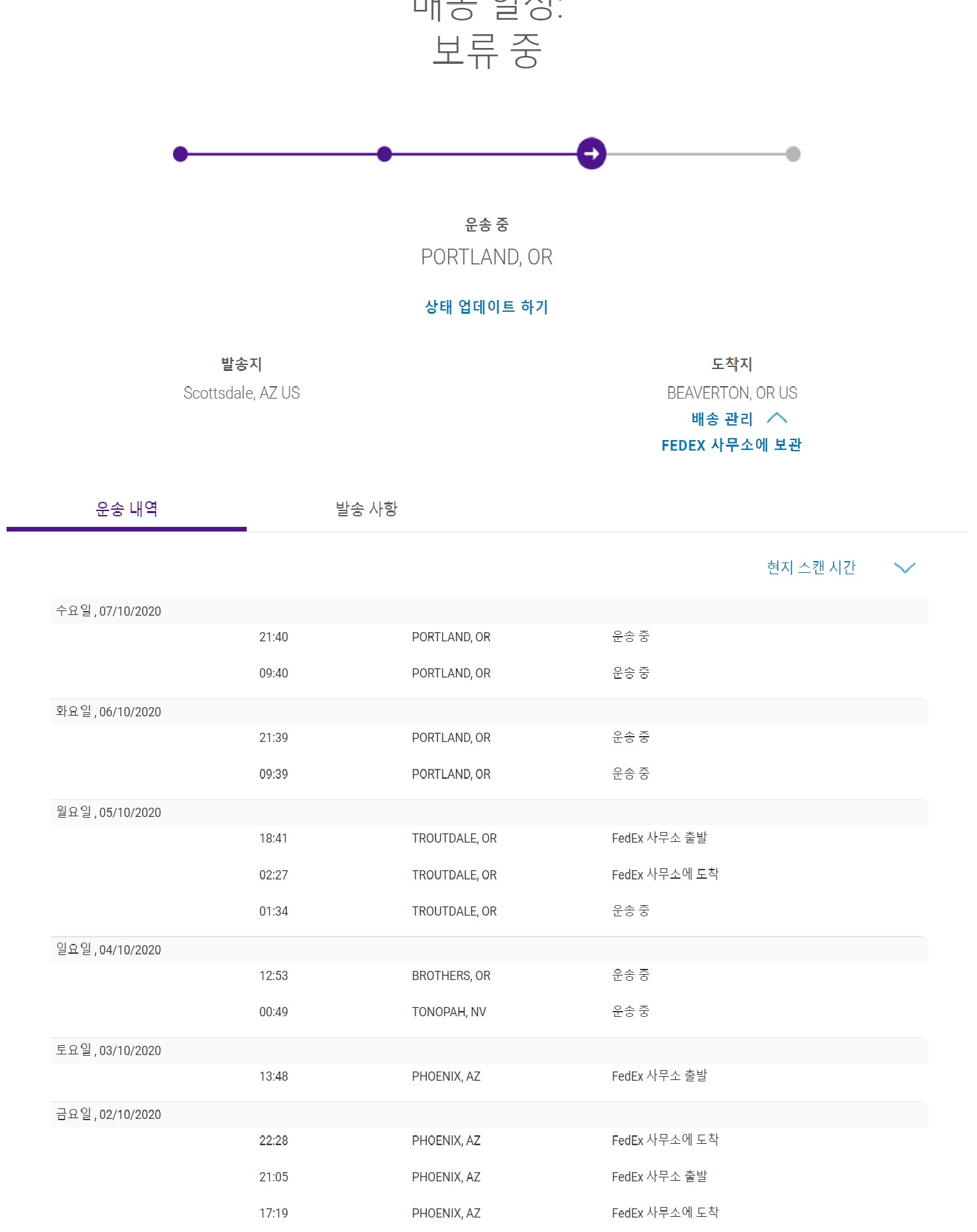Switch to the 발송 사항 tab
977x1232 pixels.
pos(366,509)
